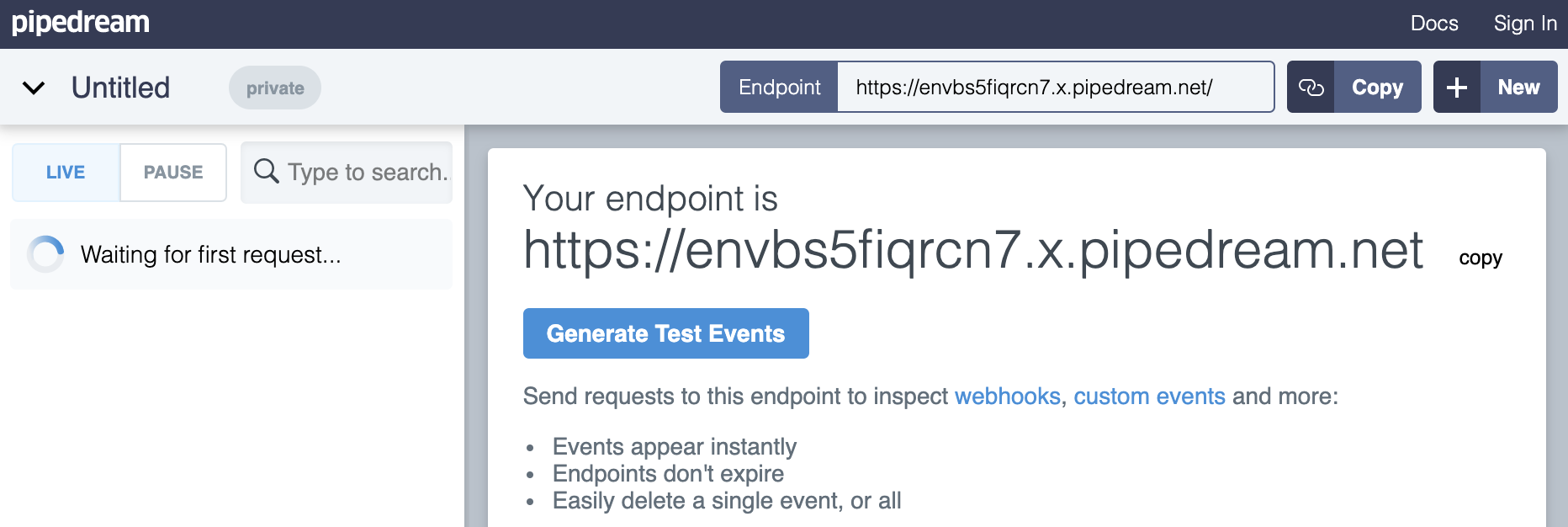Click Generate Test Events button

tap(665, 333)
